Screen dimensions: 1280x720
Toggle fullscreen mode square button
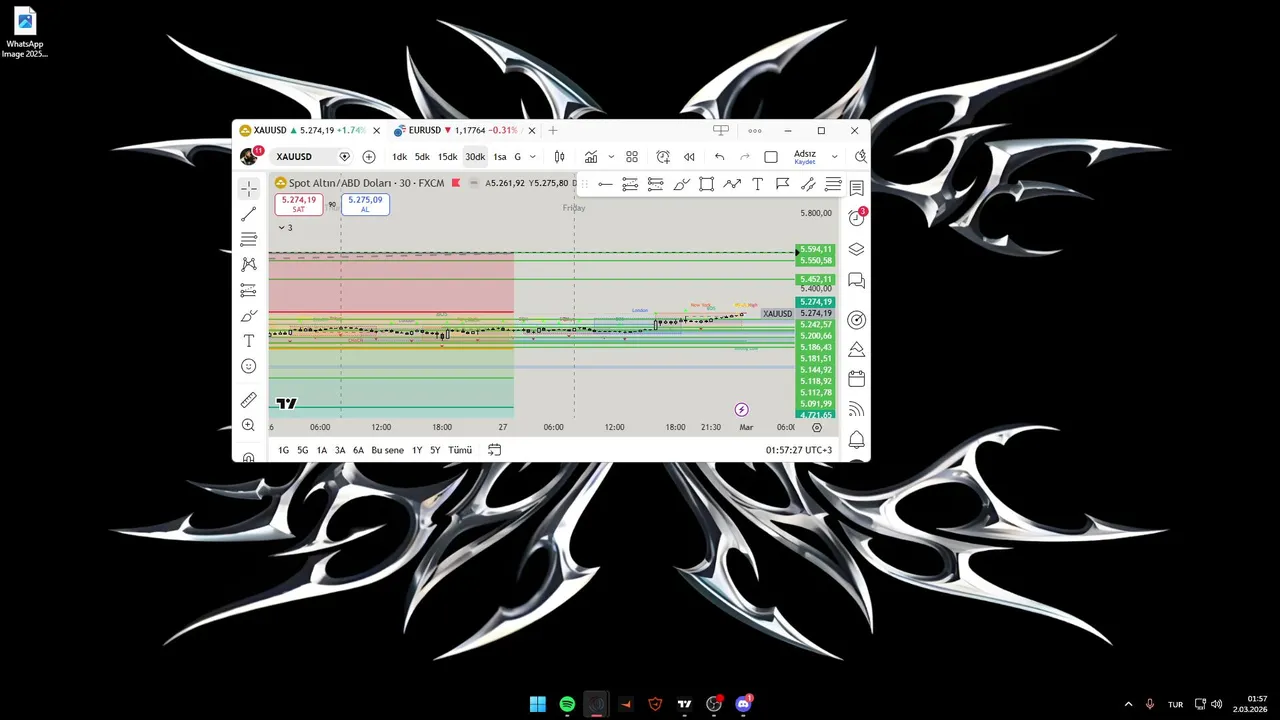click(771, 157)
